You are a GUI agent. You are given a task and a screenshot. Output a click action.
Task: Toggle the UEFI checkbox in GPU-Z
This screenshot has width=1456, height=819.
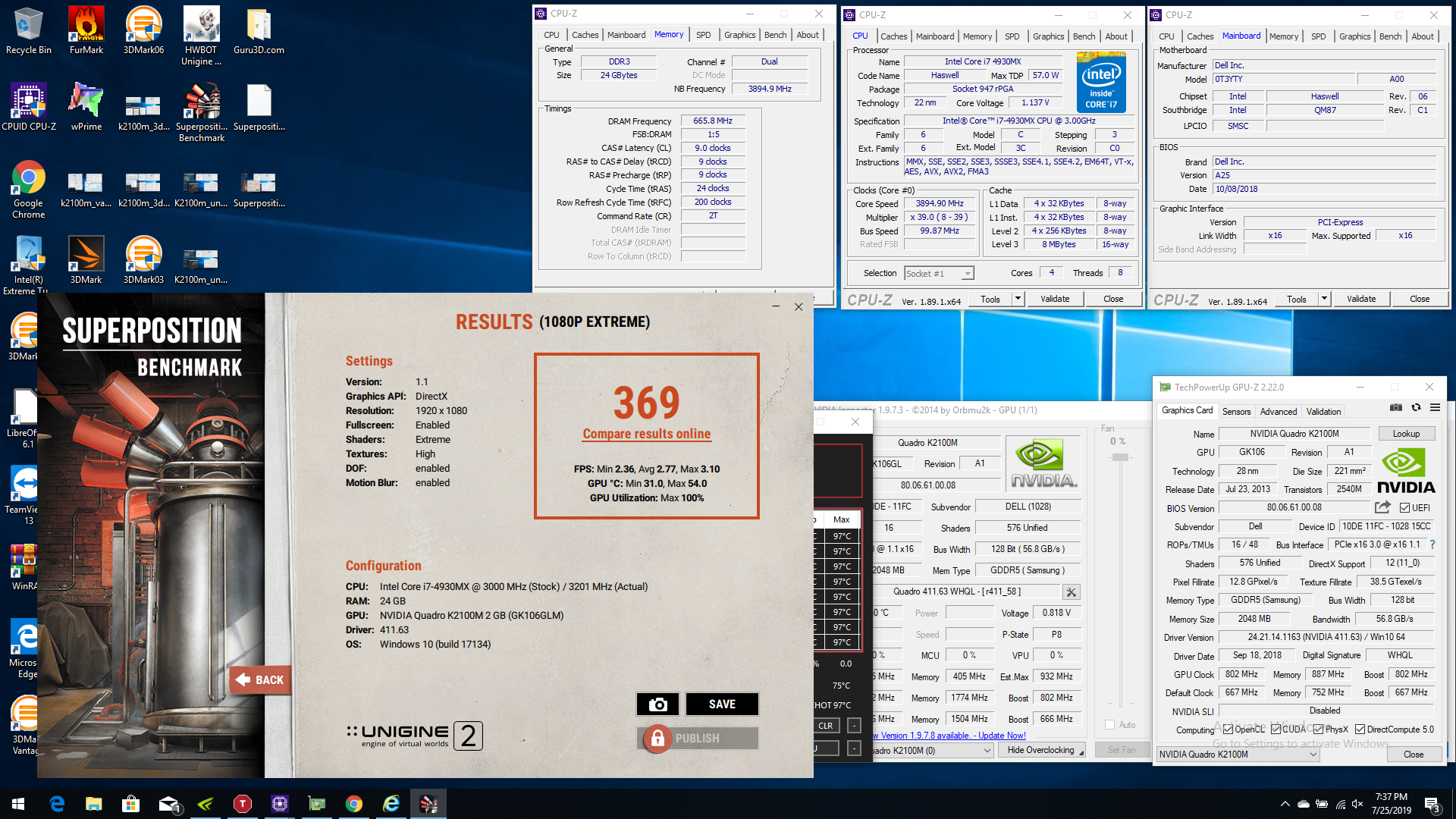click(x=1404, y=508)
